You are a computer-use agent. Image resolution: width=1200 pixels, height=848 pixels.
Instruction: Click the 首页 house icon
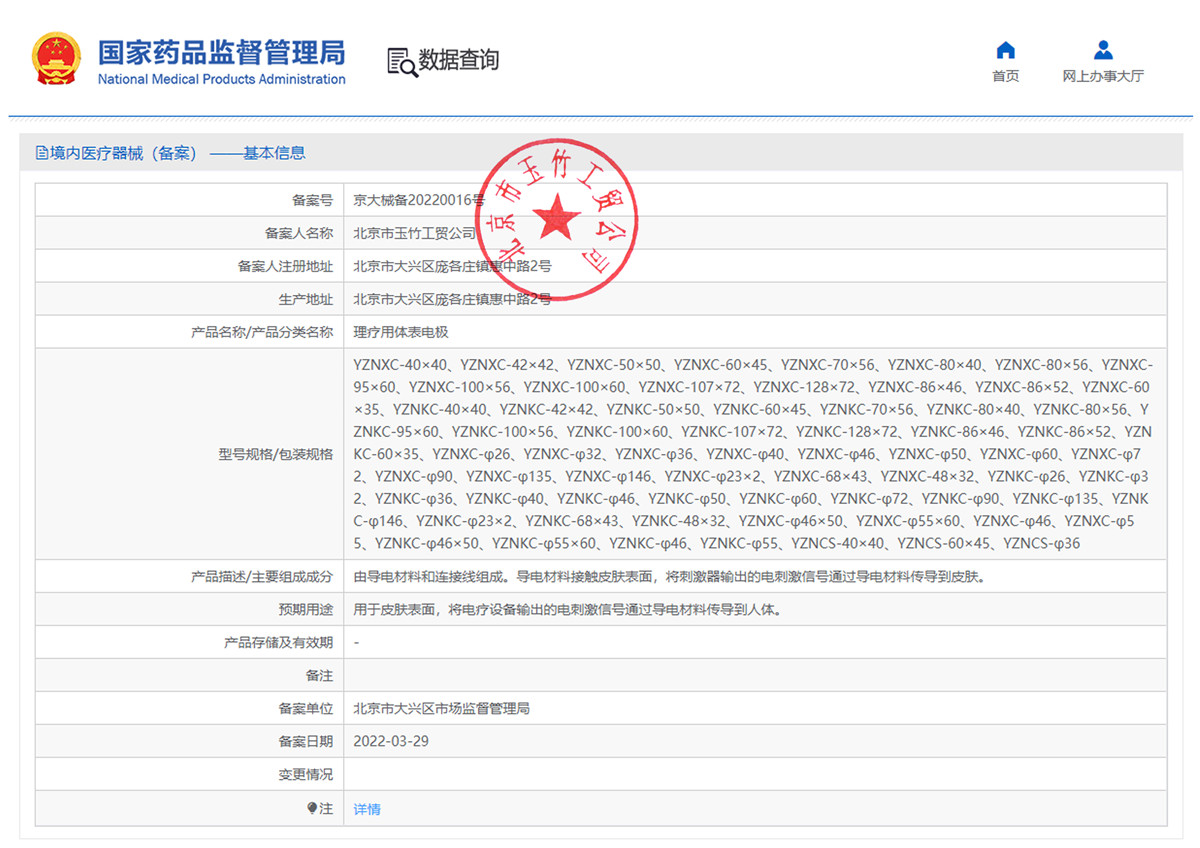coord(1006,50)
